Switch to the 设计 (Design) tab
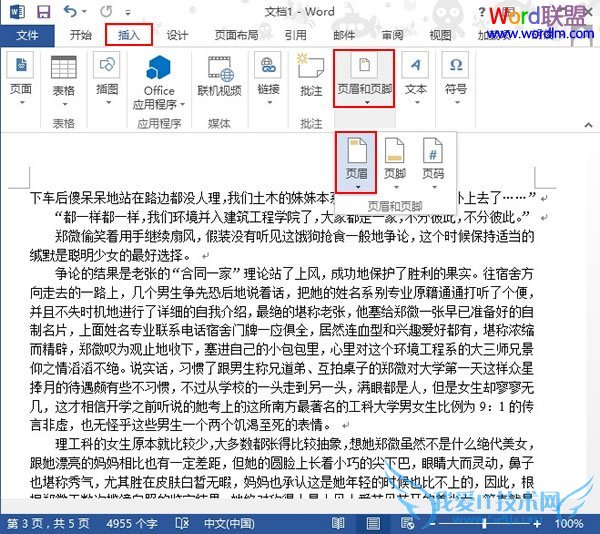This screenshot has height=534, width=600. point(177,35)
